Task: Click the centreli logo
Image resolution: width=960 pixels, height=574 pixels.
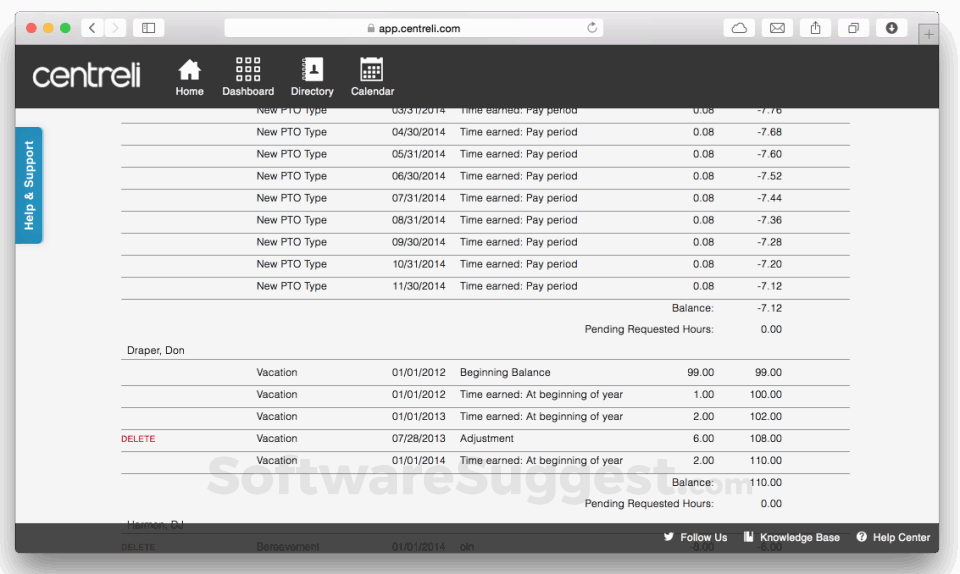Action: (86, 75)
